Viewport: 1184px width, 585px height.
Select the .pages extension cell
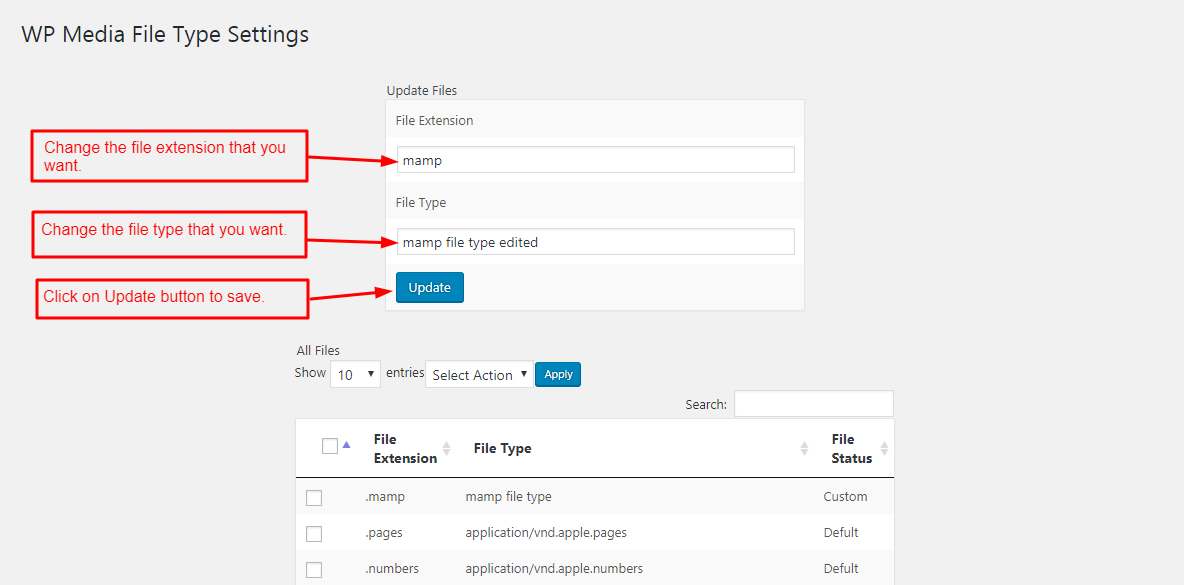(384, 532)
